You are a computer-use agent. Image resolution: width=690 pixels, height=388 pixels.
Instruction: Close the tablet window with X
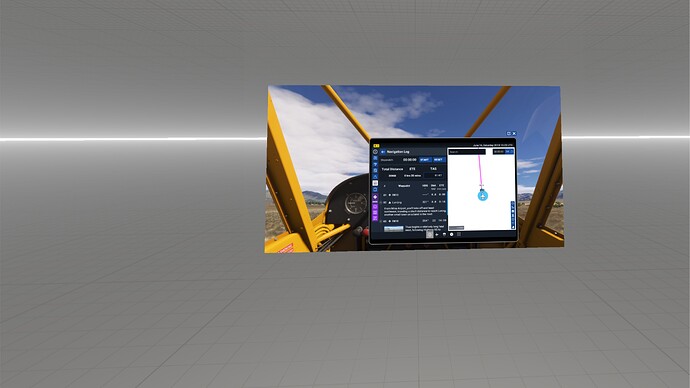pyautogui.click(x=514, y=133)
